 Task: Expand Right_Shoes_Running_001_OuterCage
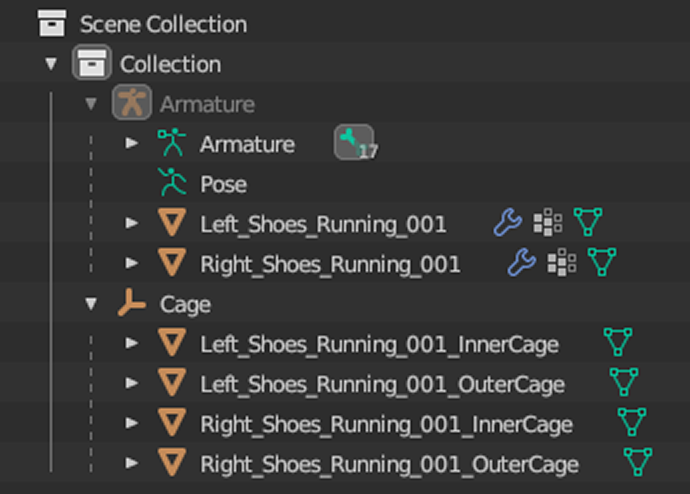tap(132, 463)
